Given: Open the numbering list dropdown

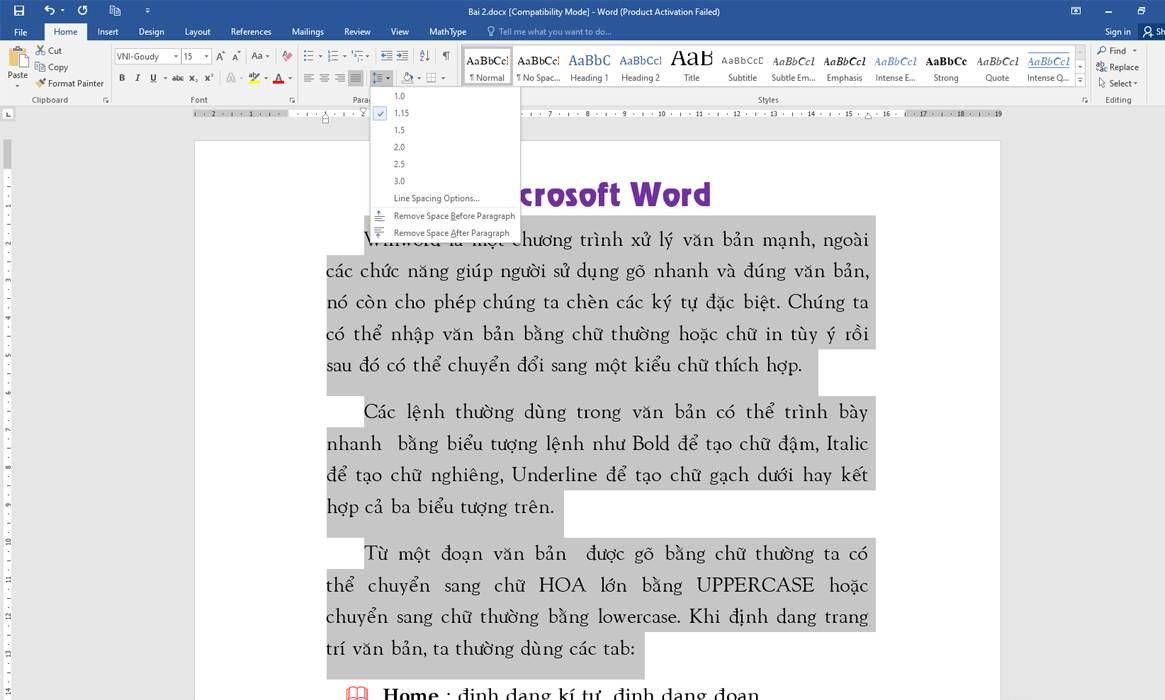Looking at the screenshot, I should tap(344, 56).
